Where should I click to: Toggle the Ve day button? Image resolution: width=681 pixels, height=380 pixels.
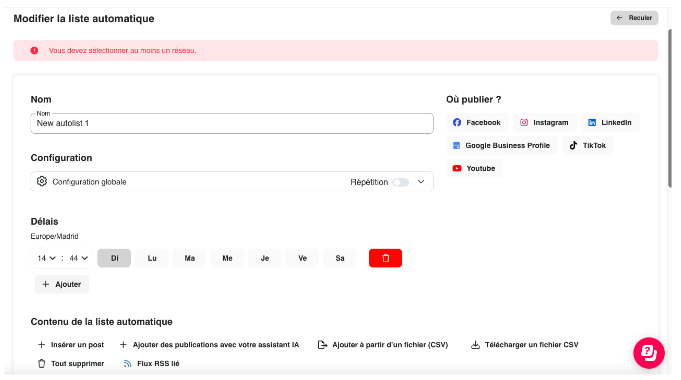[302, 258]
